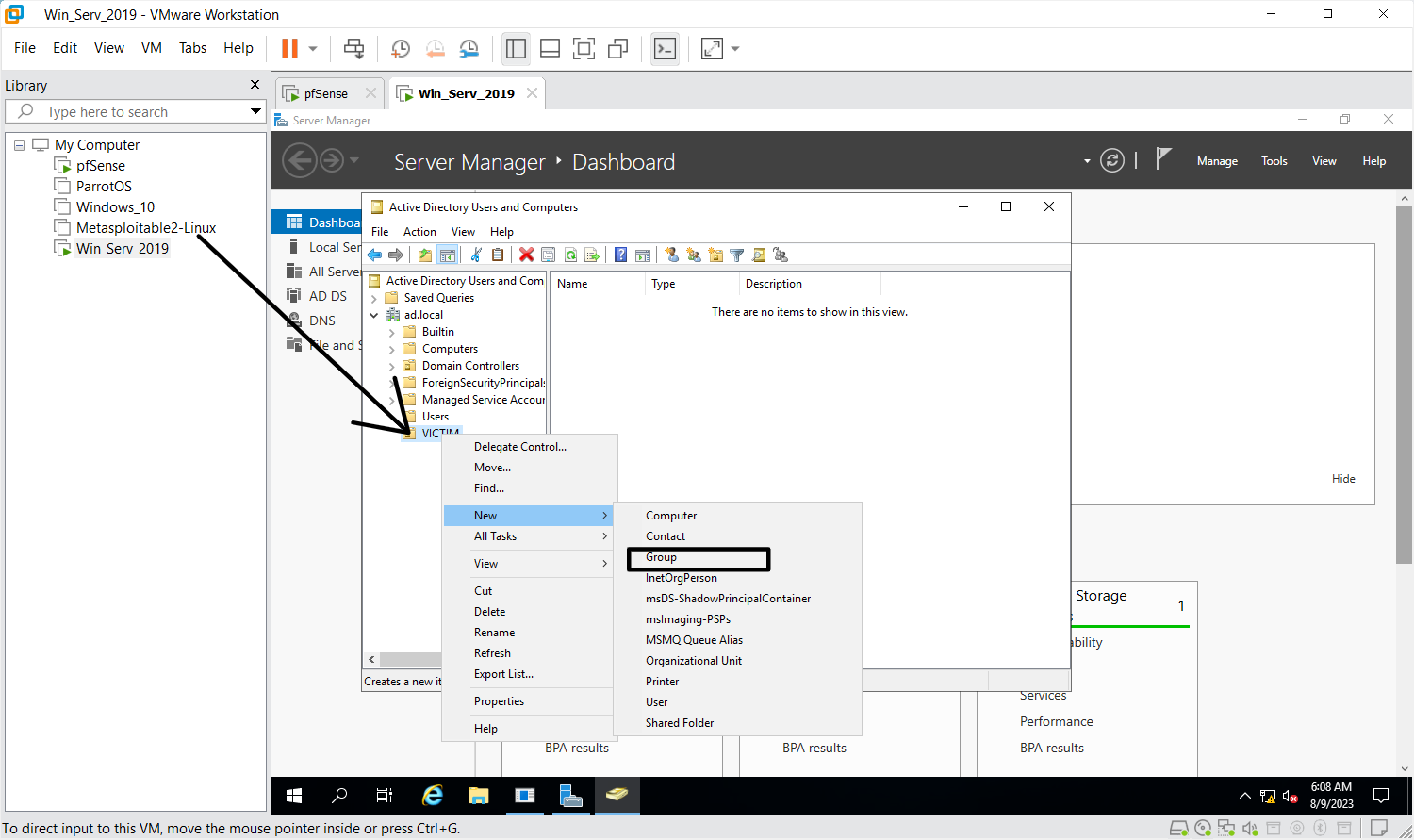This screenshot has height=840, width=1414.
Task: Toggle the VMware console view icon
Action: pos(666,49)
